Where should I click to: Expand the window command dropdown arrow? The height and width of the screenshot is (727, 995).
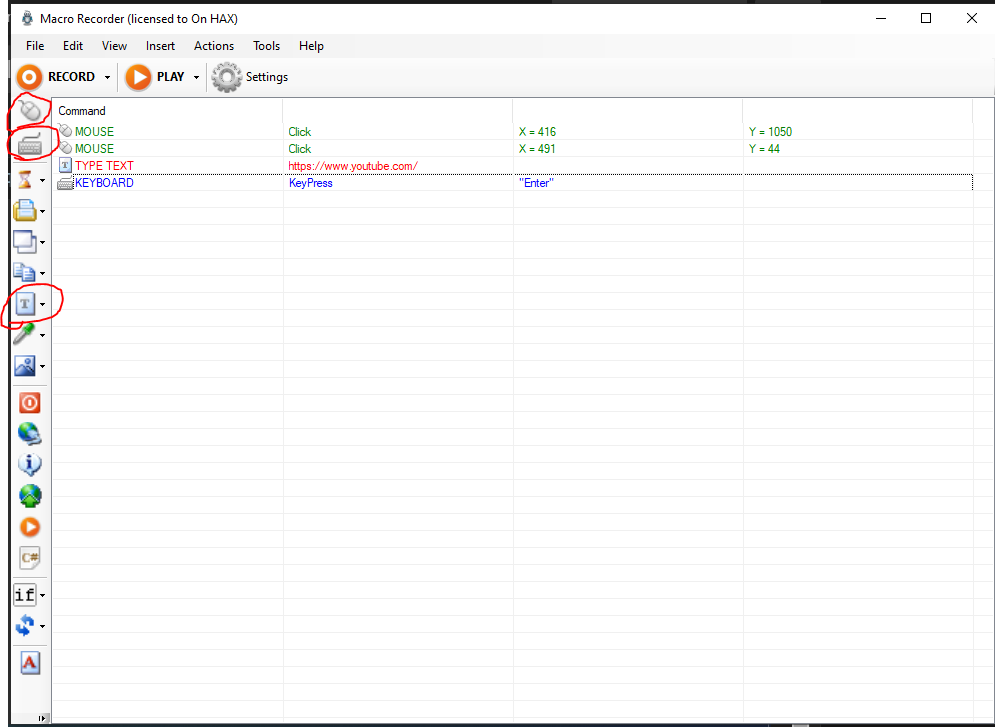[43, 242]
